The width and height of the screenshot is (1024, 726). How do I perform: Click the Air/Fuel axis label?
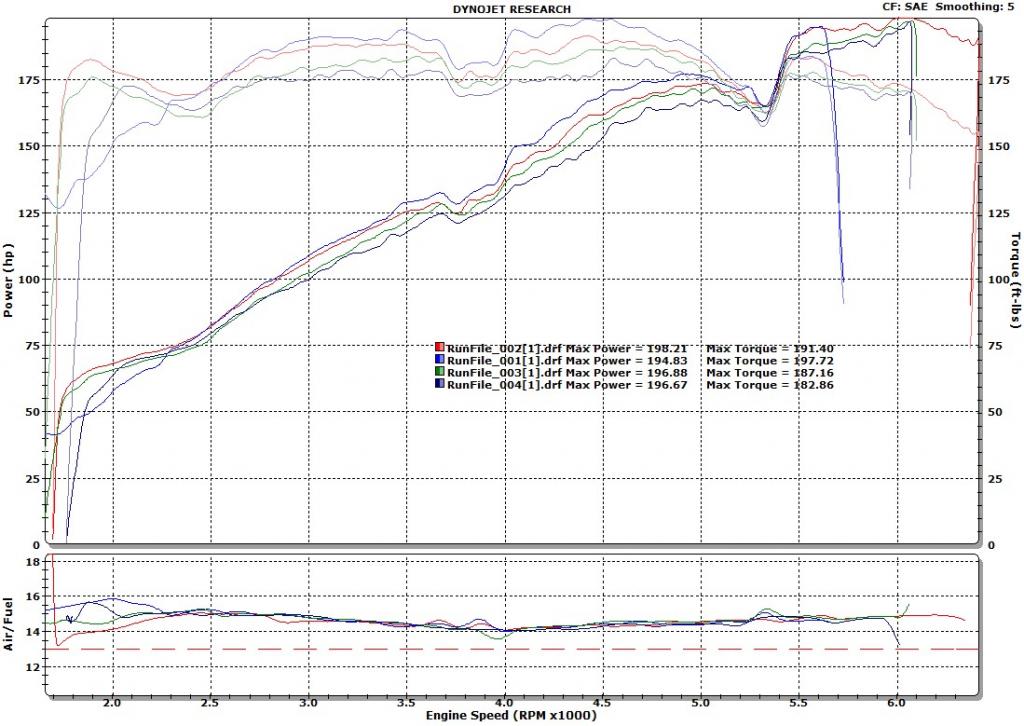[9, 622]
